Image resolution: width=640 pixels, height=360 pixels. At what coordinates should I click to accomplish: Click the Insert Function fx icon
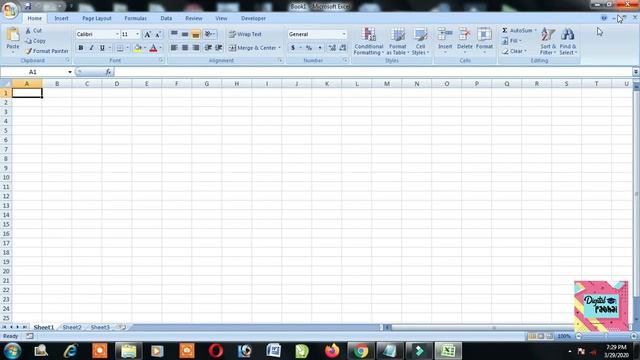pos(108,72)
